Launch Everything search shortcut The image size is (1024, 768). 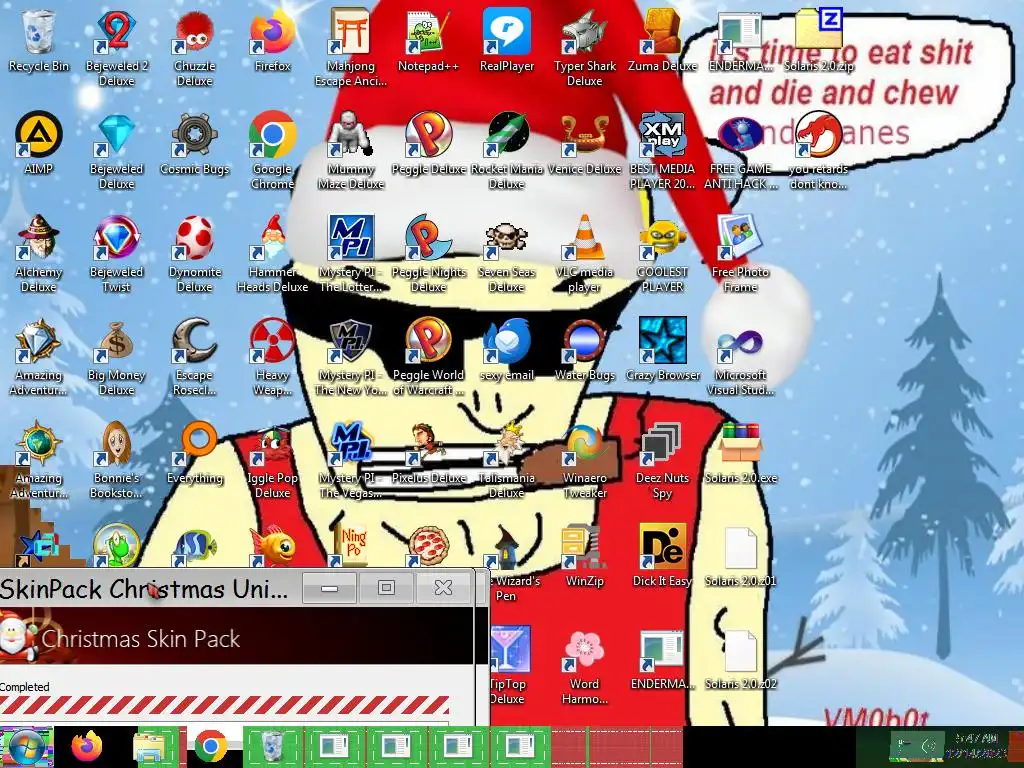point(195,453)
